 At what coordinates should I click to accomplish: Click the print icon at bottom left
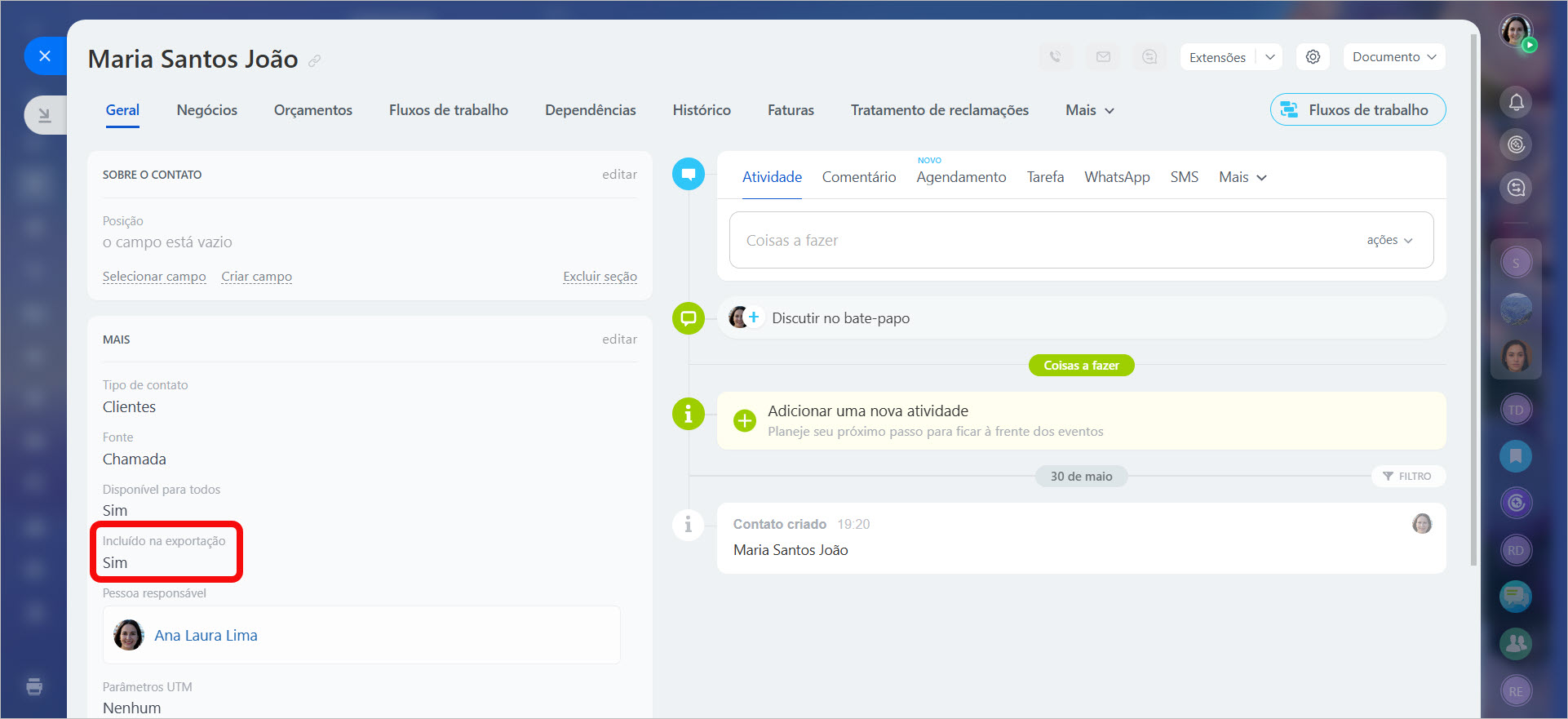point(34,686)
